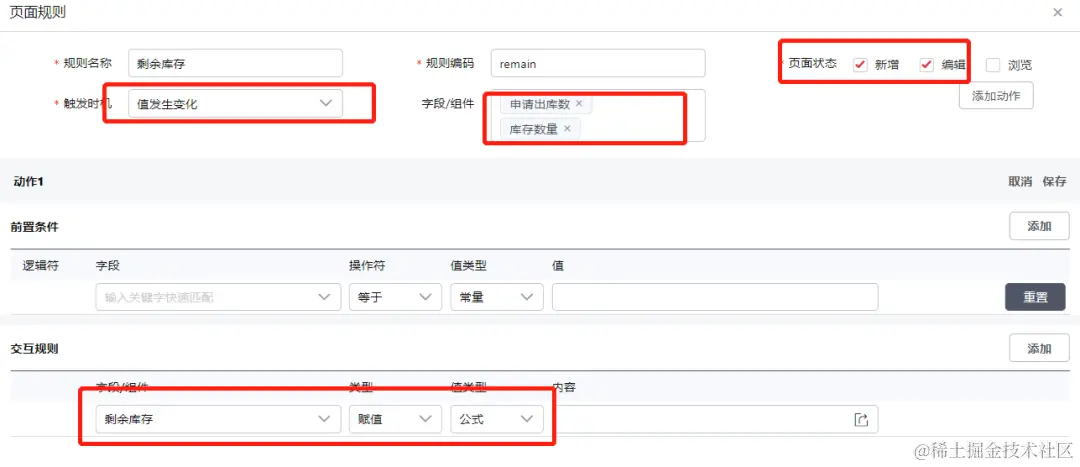Click the 添加动作 button

(x=996, y=96)
